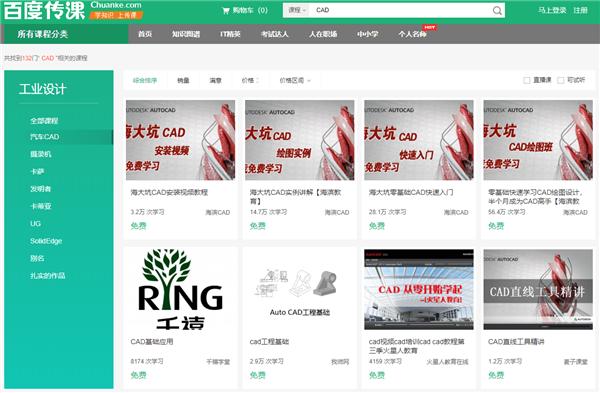Click 免费 price under CAD基础应用
This screenshot has width=600, height=393.
coord(139,375)
